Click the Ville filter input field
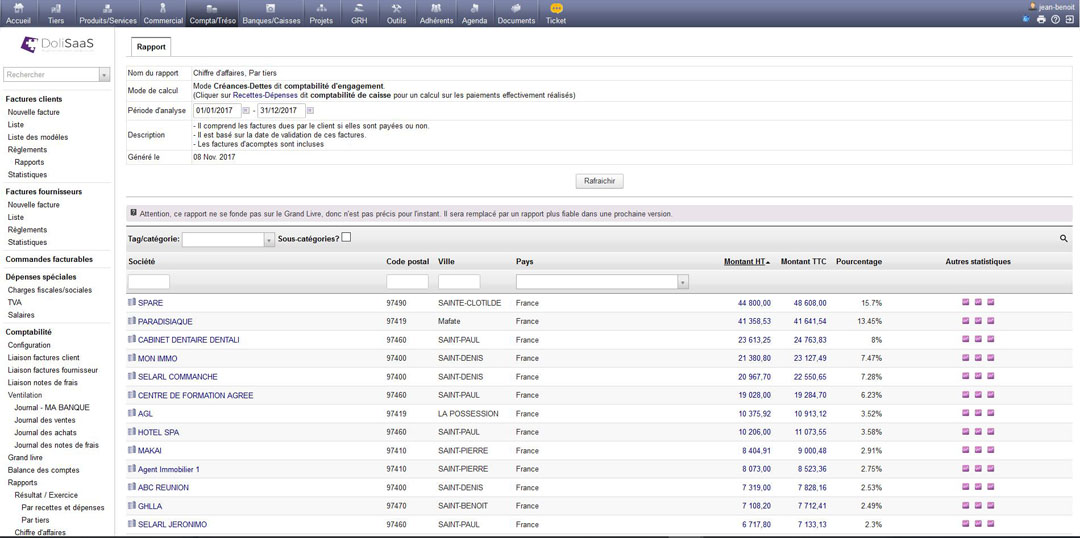This screenshot has width=1080, height=538. [x=459, y=282]
